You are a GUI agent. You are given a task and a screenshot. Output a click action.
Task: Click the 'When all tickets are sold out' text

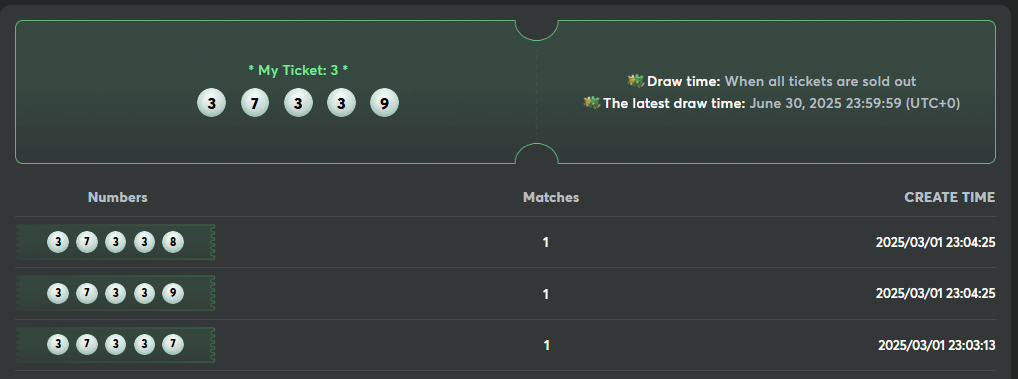coord(820,81)
